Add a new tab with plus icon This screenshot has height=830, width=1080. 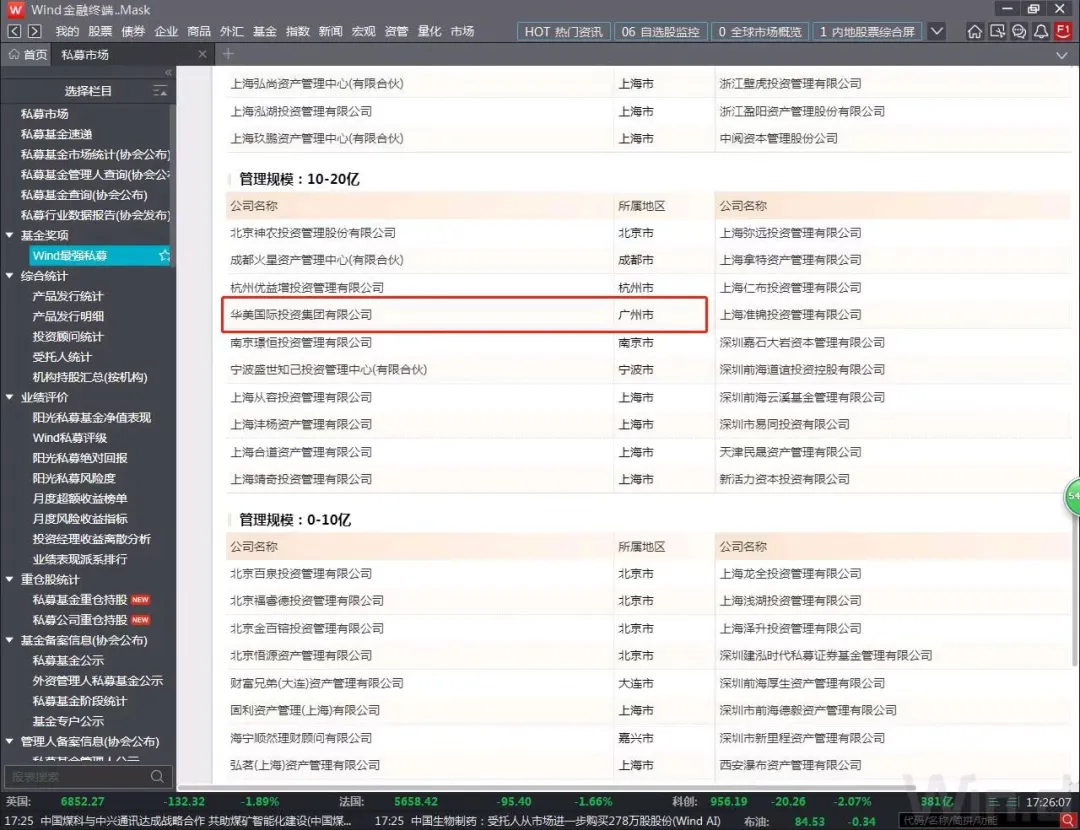pos(228,54)
